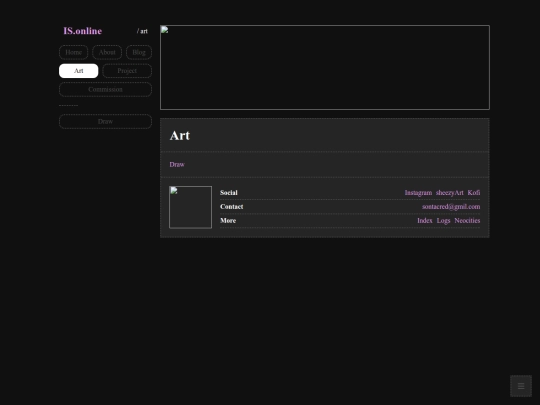Open the Logs link

443,220
